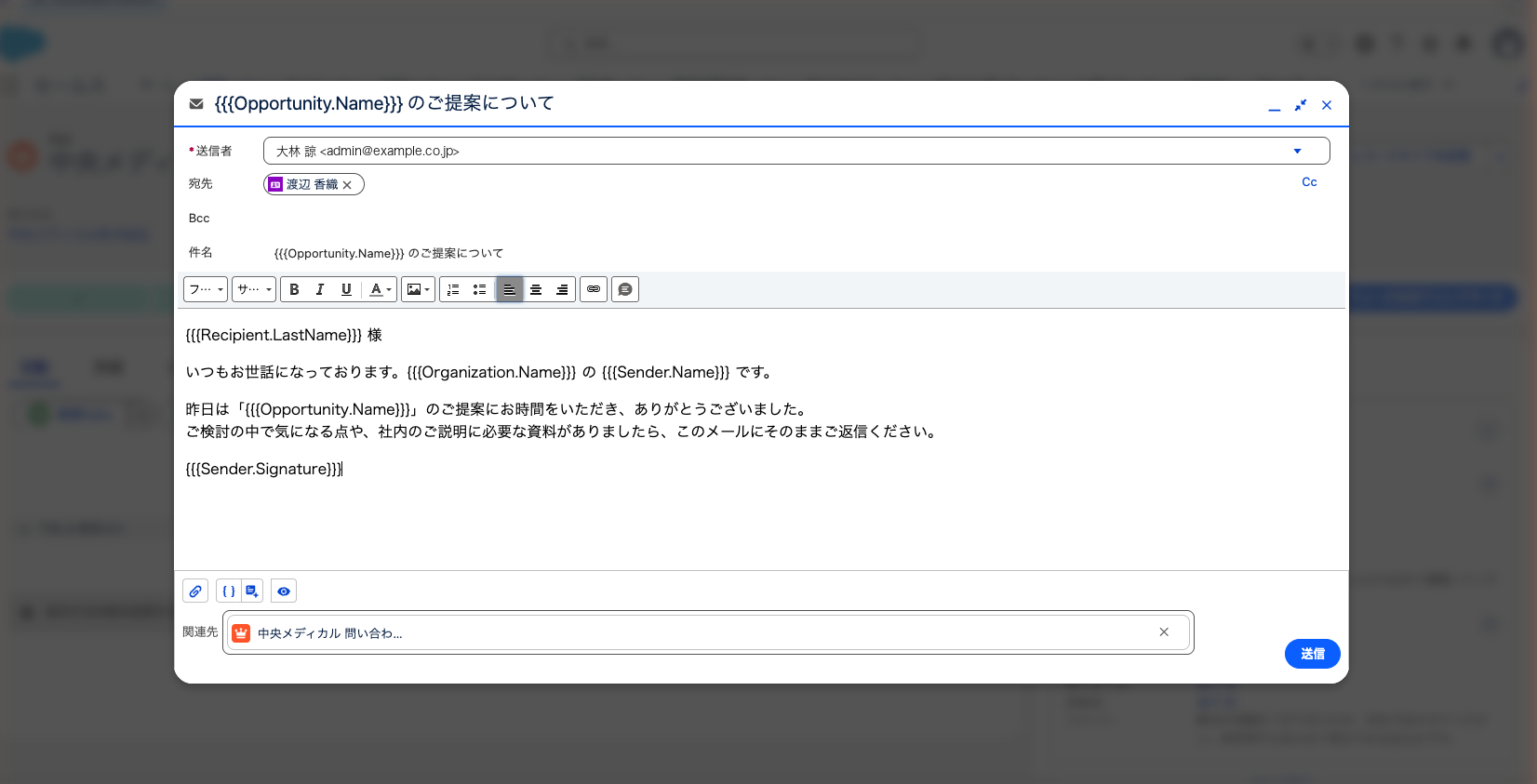Select the 渡辺 香織 recipient pill
This screenshot has height=784, width=1537.
(x=312, y=184)
